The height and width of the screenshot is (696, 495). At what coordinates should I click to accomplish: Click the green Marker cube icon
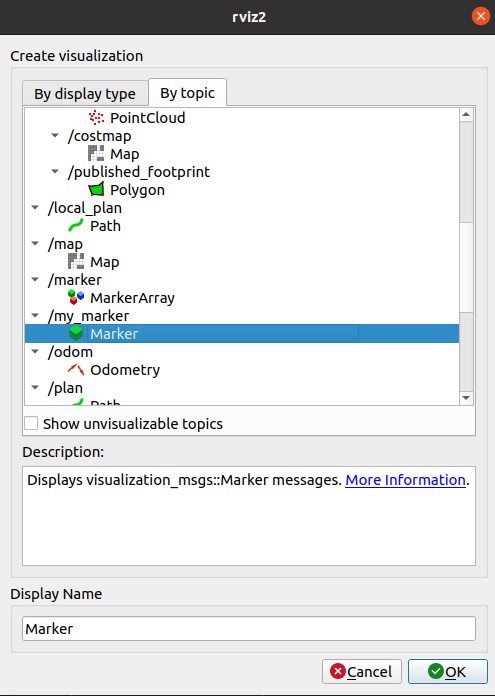click(76, 333)
